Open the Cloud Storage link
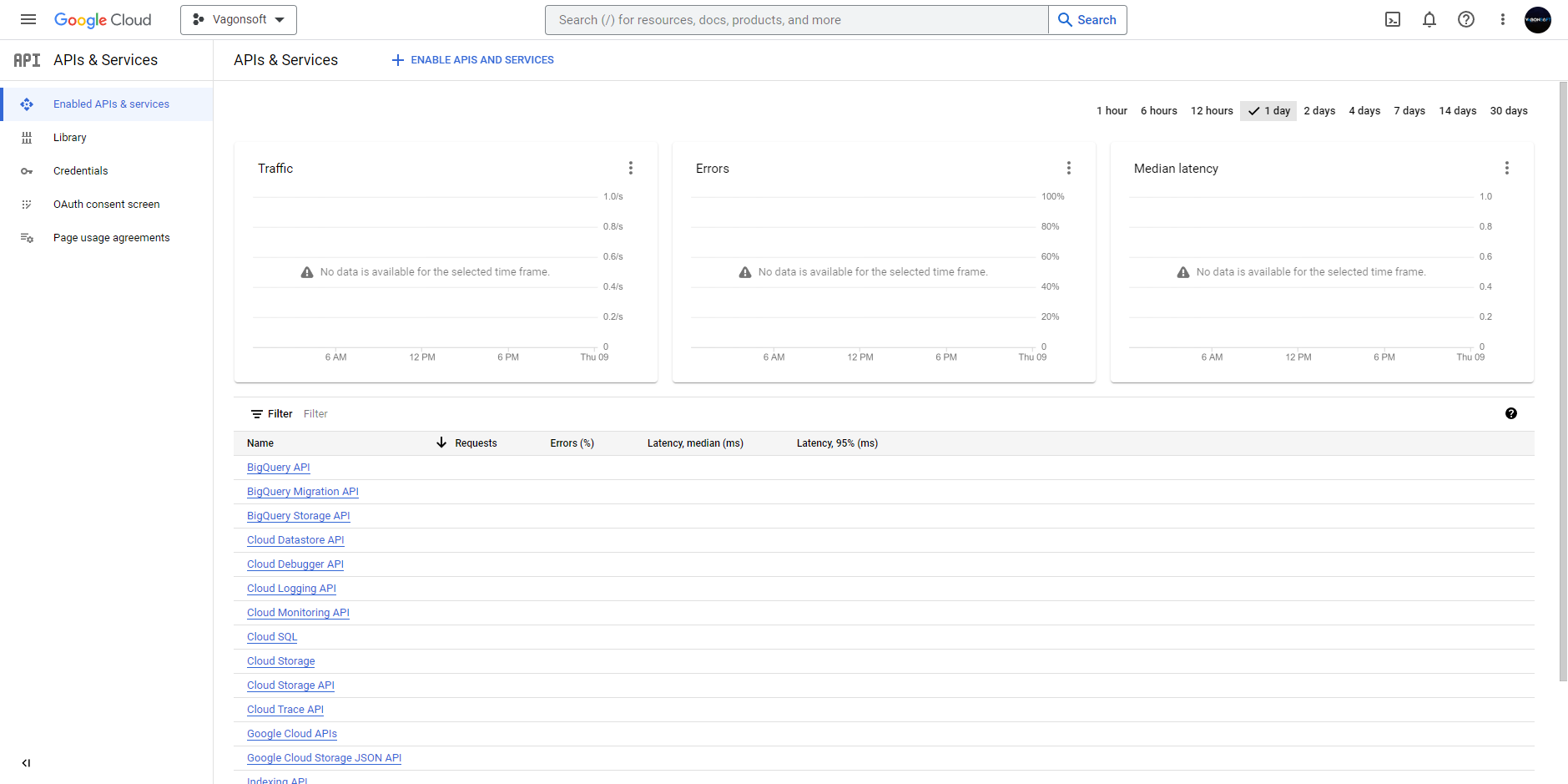The image size is (1568, 784). (281, 661)
